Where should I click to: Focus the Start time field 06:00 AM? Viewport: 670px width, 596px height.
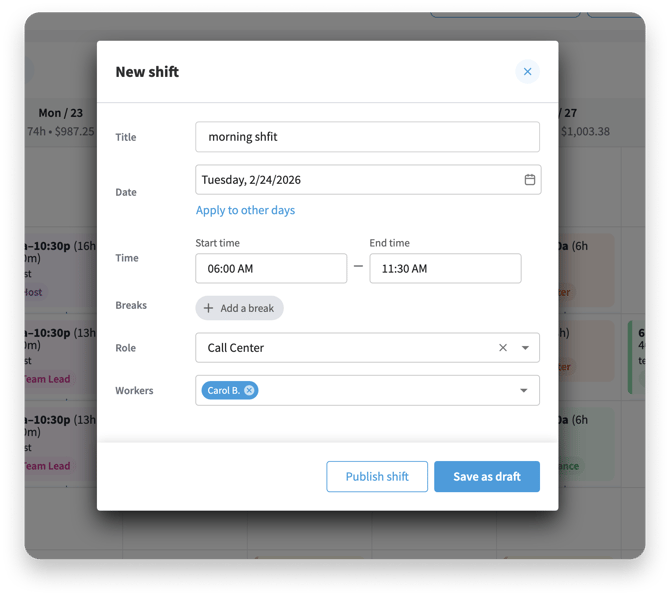pyautogui.click(x=271, y=268)
